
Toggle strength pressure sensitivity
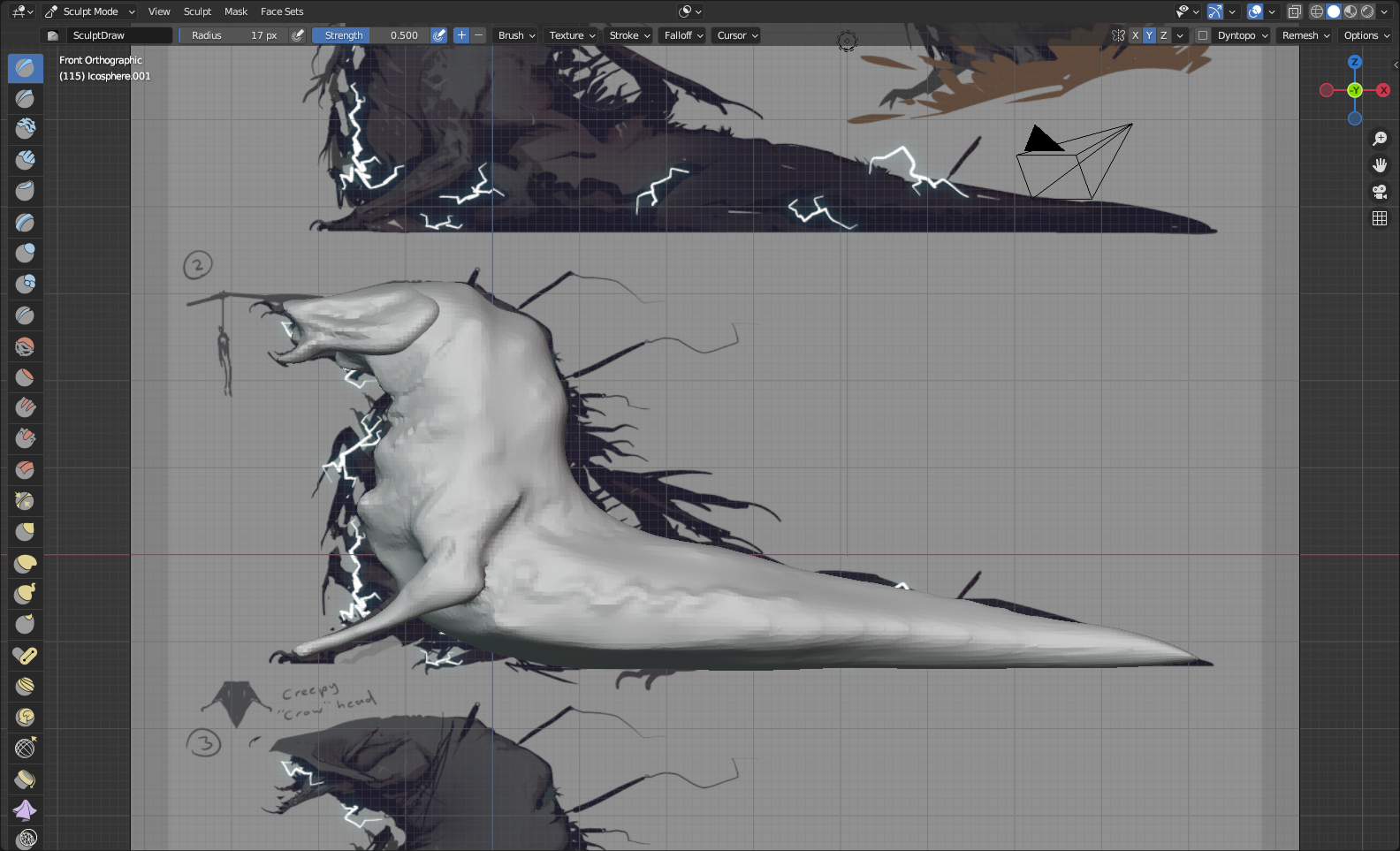438,35
